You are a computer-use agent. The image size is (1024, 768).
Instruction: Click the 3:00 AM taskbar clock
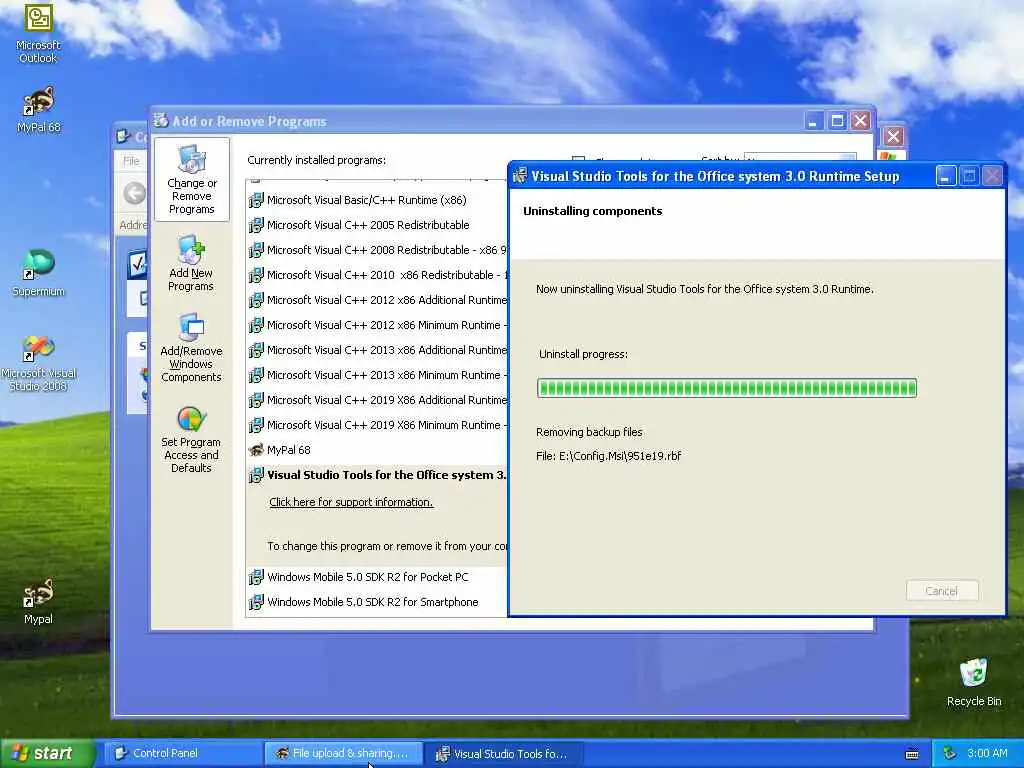tap(987, 753)
